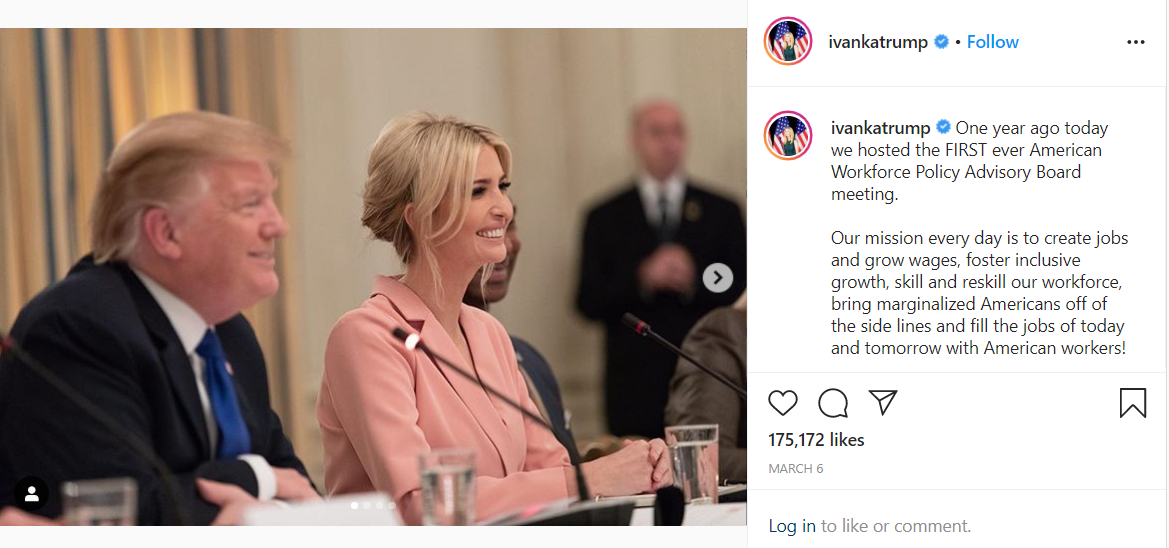Jump to the fourth carousel dot
Viewport: 1169px width, 548px height.
click(x=391, y=506)
